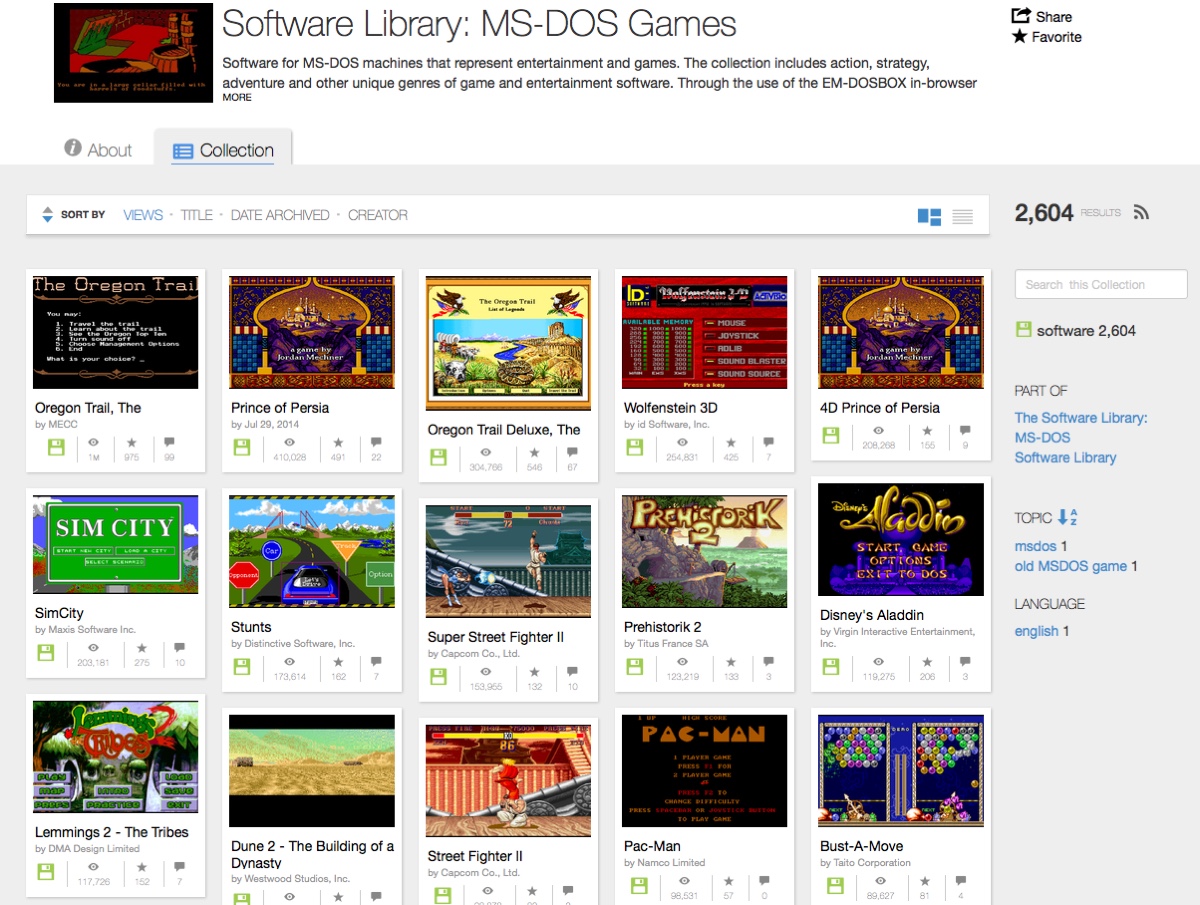Mark collection as Favorite with star
This screenshot has width=1200, height=905.
point(1020,37)
